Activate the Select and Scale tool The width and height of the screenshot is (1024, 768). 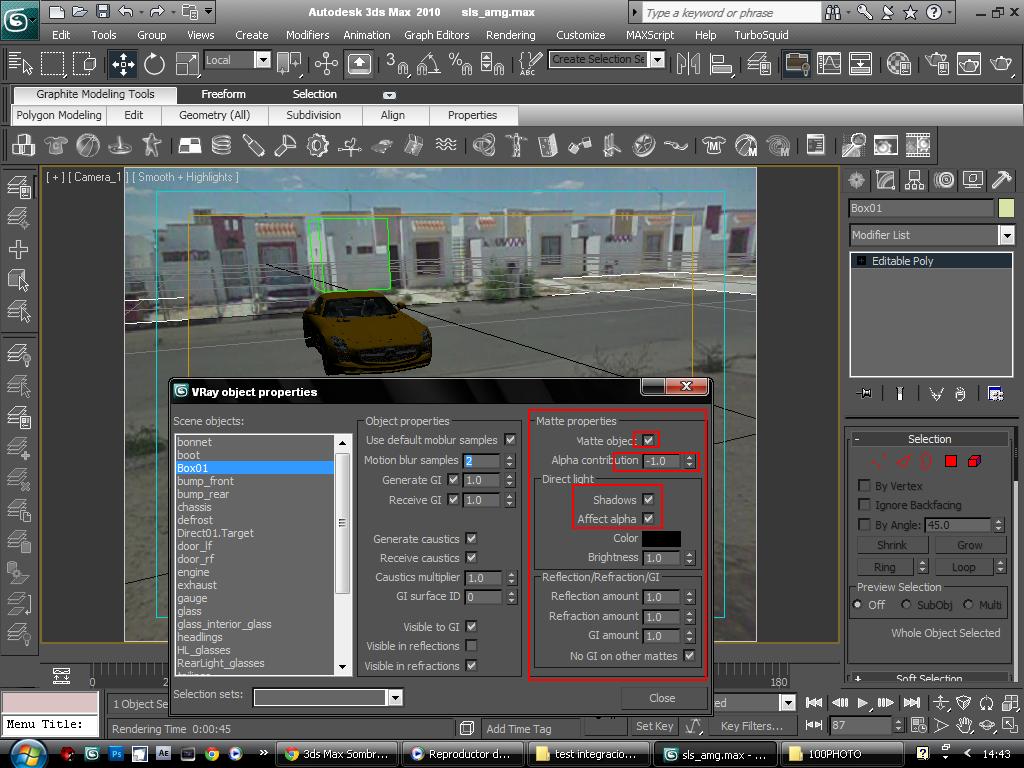[x=187, y=64]
